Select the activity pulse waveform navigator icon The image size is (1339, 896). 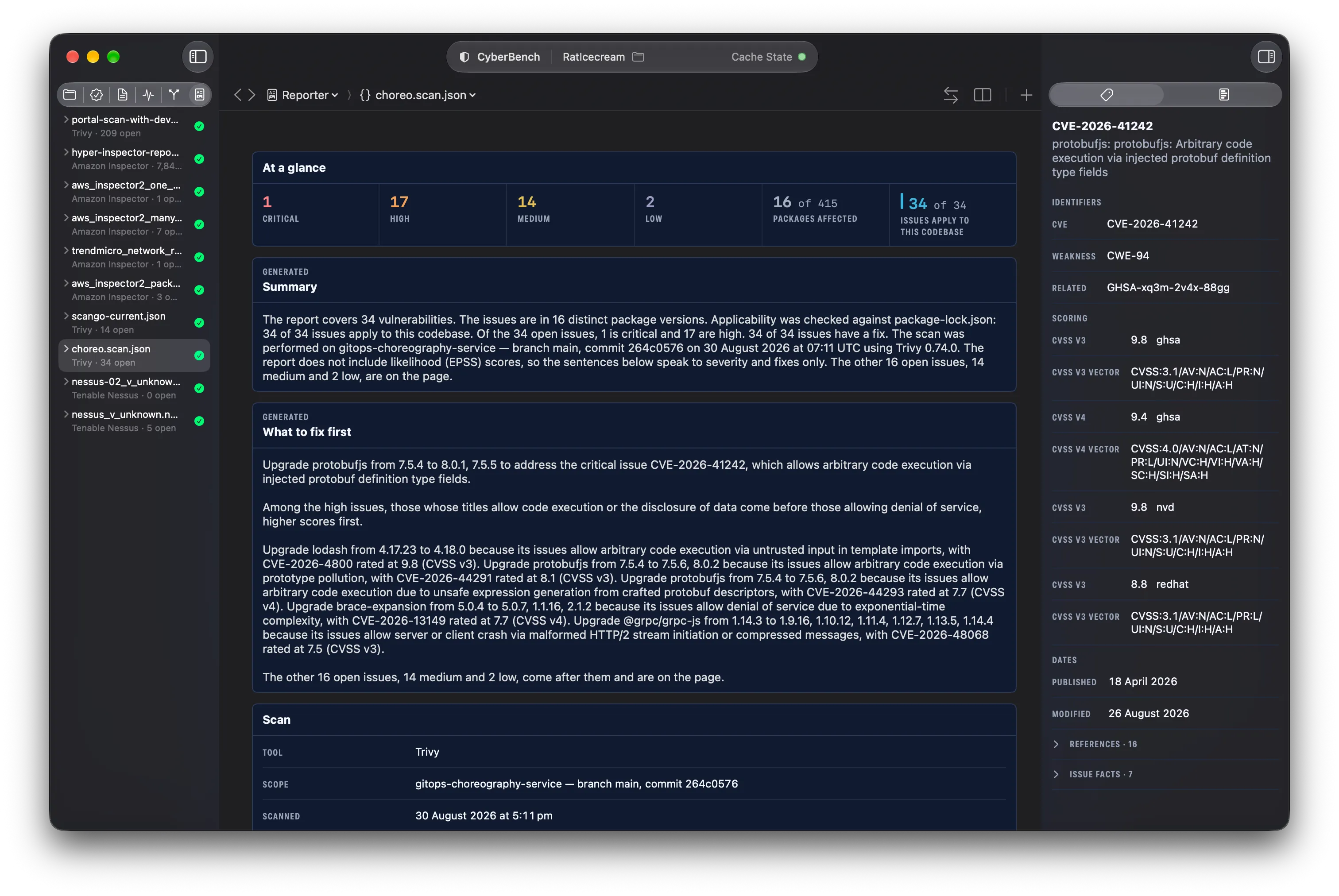tap(148, 95)
